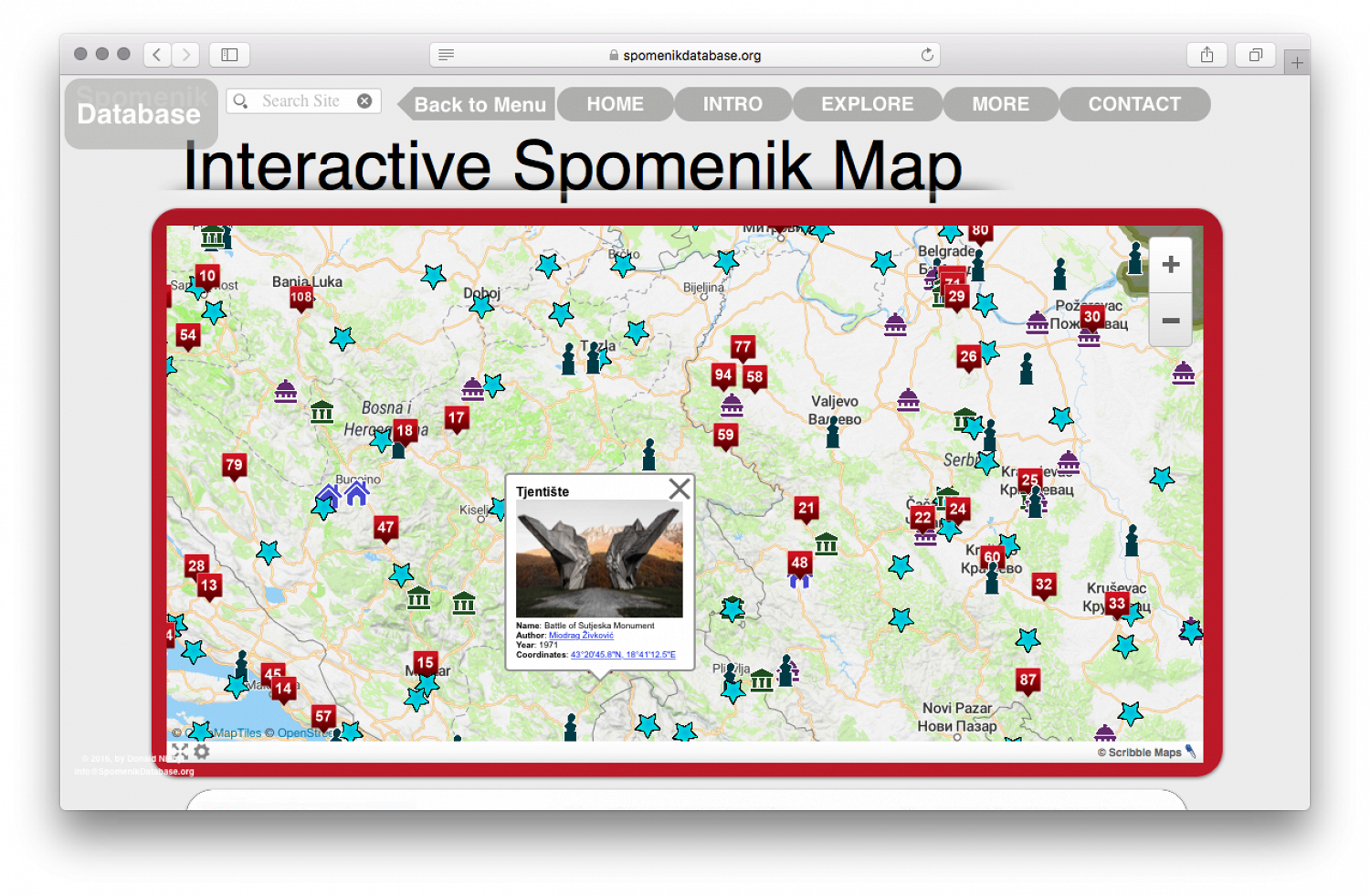Select red map marker 59
The width and height of the screenshot is (1370, 896).
(x=726, y=437)
